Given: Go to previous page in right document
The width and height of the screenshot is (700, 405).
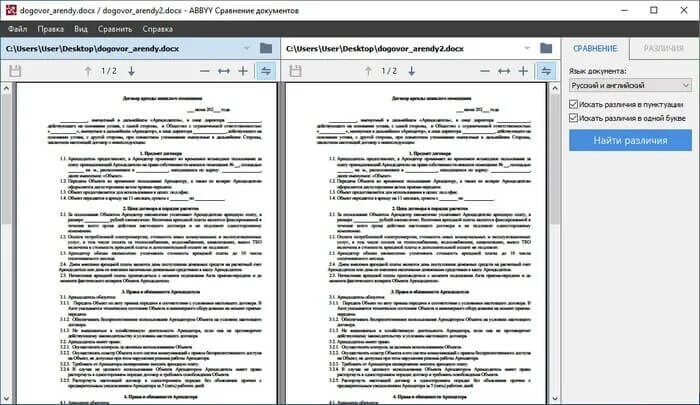Looking at the screenshot, I should click(368, 71).
